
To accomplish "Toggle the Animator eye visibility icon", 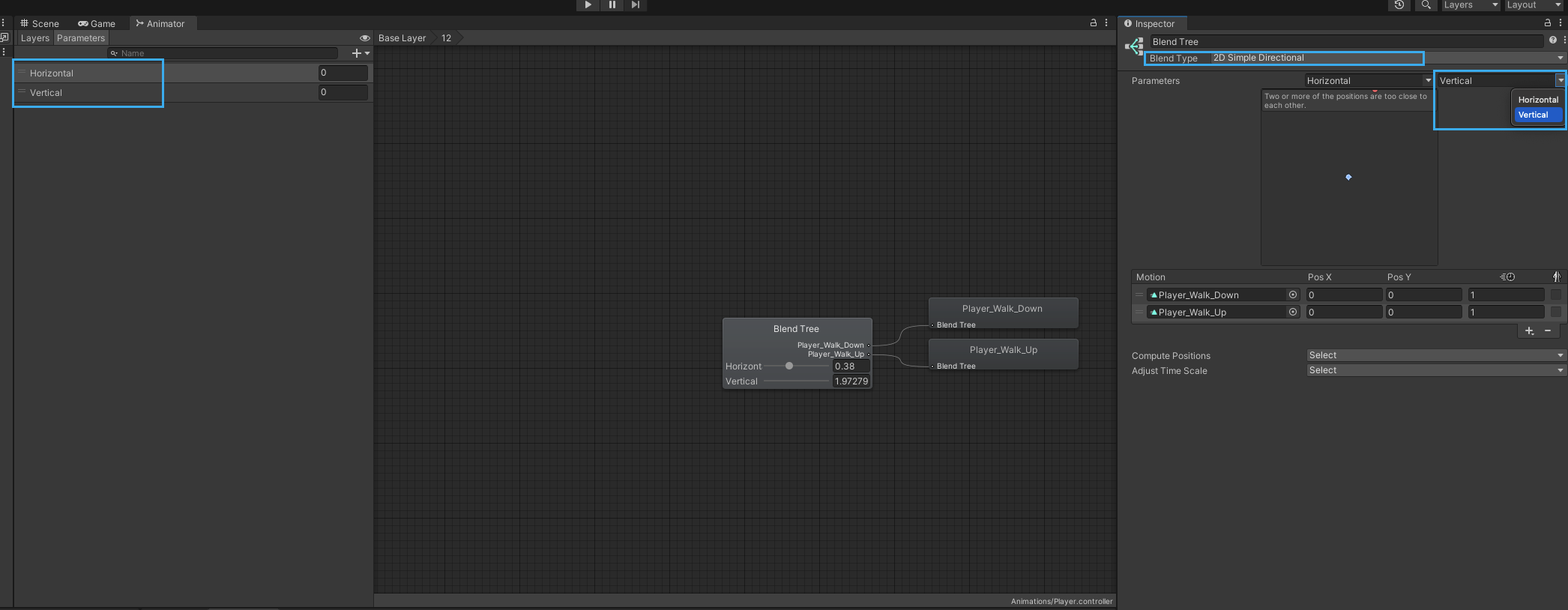I will coord(365,38).
